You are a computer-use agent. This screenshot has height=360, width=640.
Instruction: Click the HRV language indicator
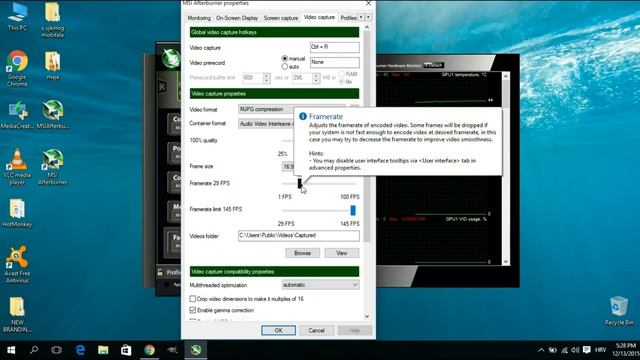coord(600,350)
